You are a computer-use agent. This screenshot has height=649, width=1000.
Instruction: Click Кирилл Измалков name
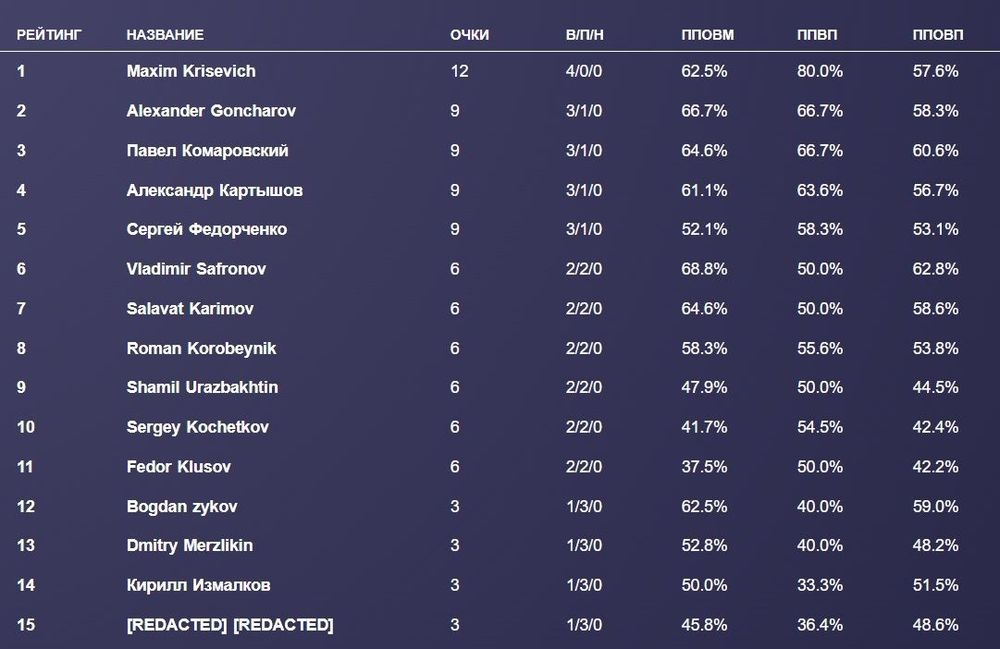point(198,586)
